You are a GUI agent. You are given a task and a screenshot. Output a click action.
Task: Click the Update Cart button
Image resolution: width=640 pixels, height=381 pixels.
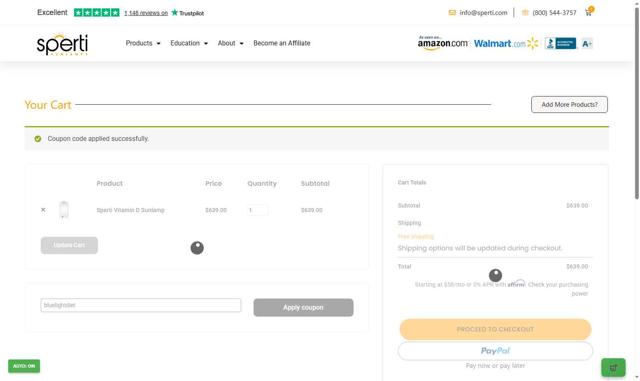click(69, 245)
